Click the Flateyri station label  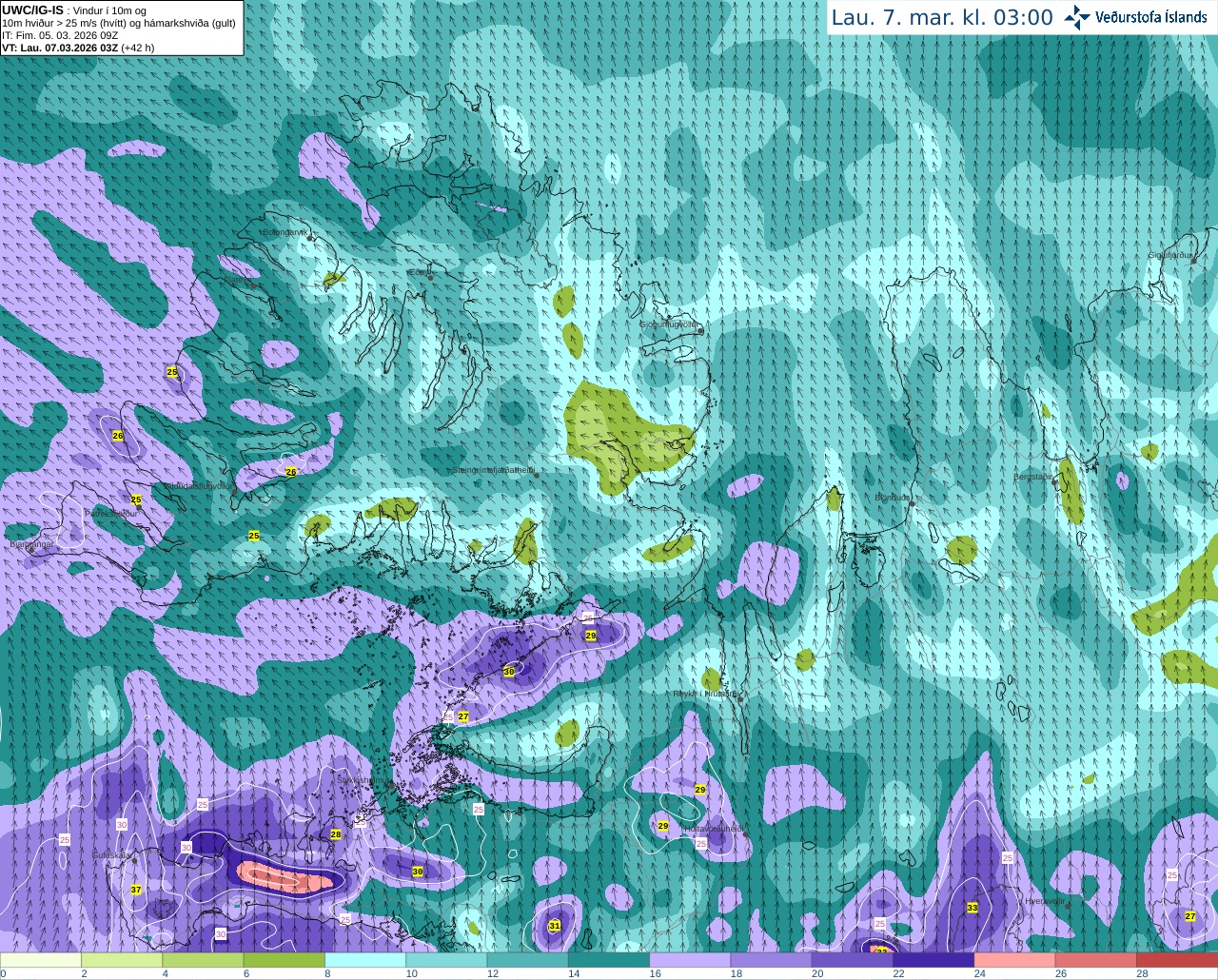click(238, 281)
